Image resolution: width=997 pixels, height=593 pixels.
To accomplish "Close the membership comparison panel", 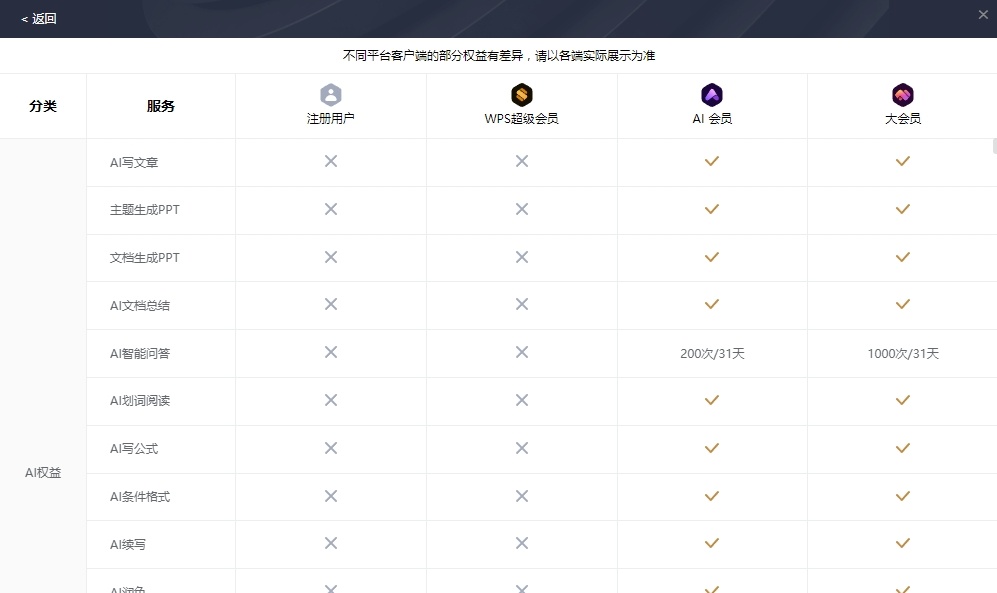I will [x=983, y=14].
